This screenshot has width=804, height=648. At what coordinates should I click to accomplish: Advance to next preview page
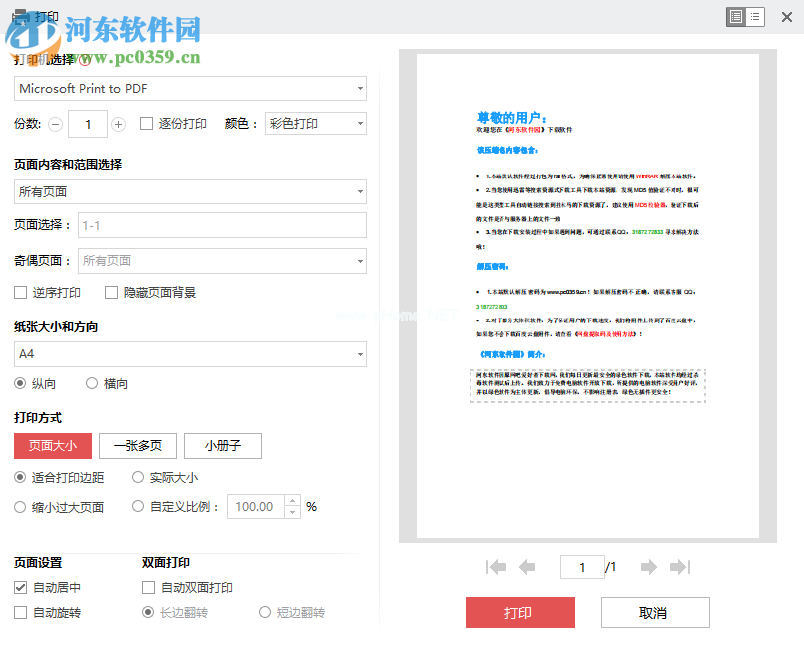pos(648,567)
